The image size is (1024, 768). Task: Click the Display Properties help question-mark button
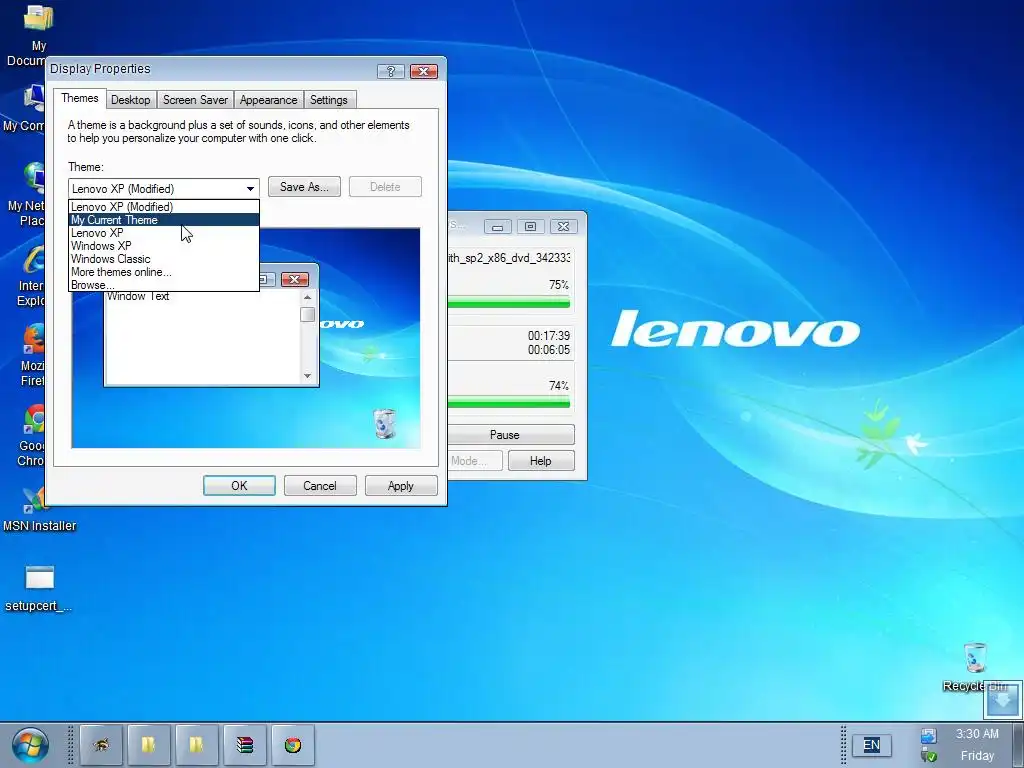(391, 71)
